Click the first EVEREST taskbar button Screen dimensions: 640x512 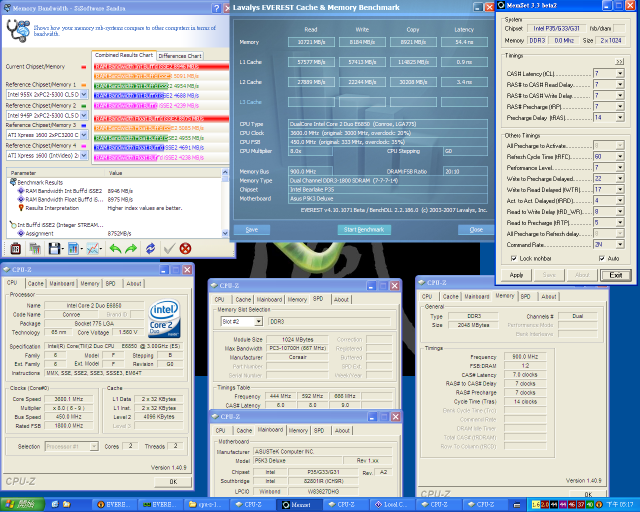(114, 505)
